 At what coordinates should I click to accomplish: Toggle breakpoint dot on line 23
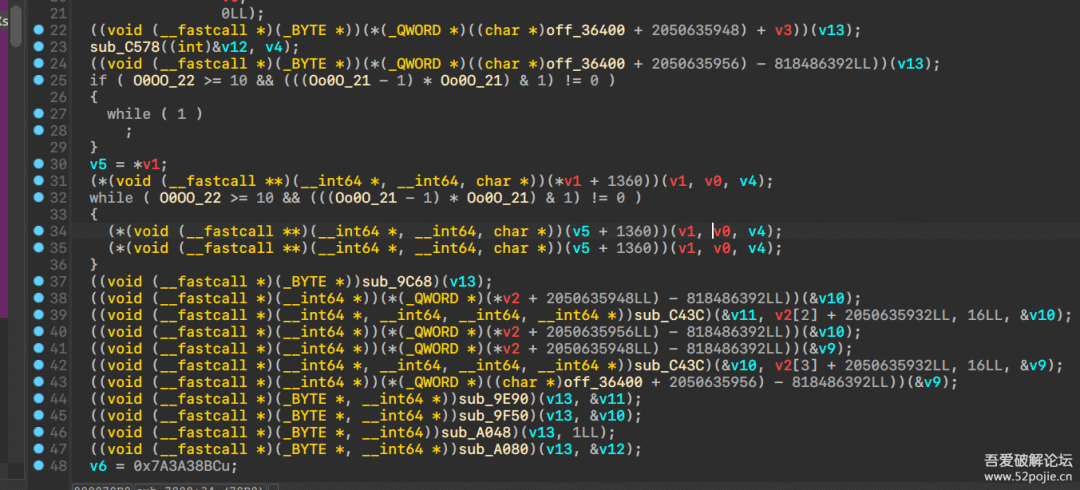point(38,46)
